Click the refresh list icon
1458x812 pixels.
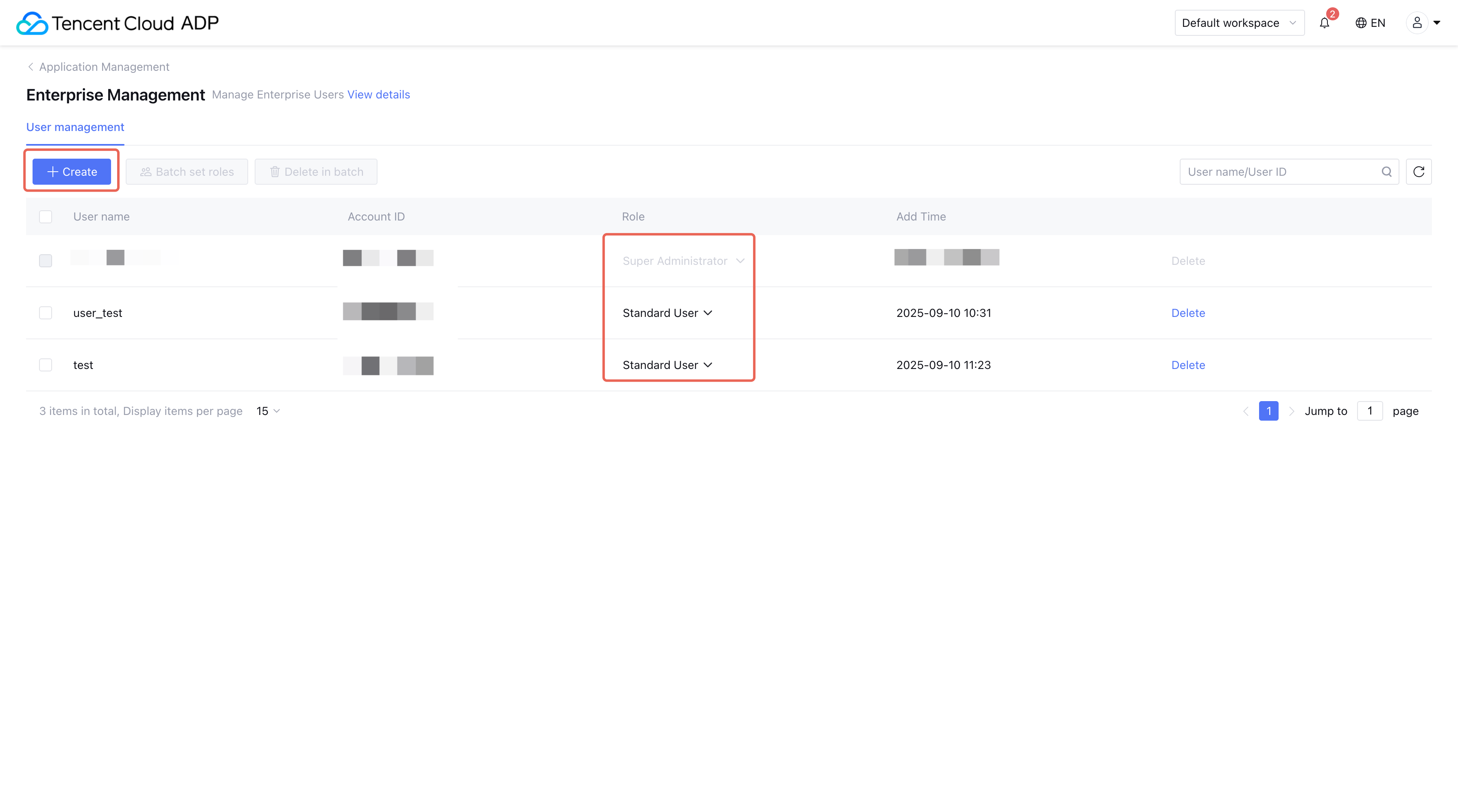pos(1419,172)
